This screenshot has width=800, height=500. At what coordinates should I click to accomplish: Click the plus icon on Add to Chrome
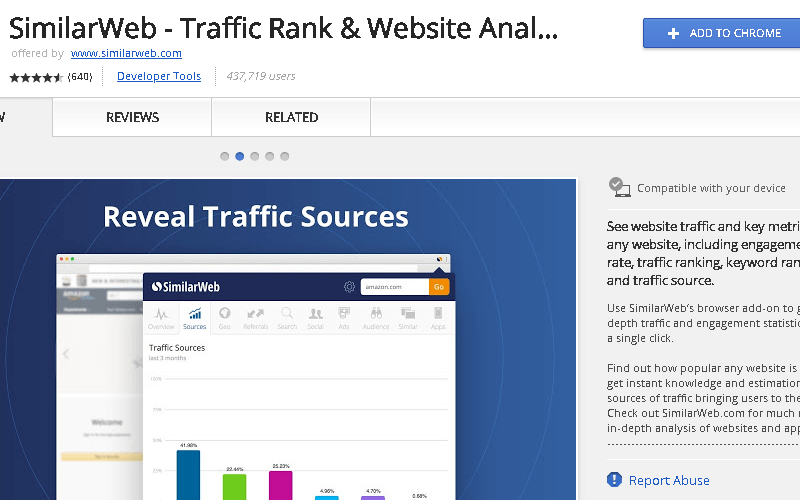(x=673, y=33)
